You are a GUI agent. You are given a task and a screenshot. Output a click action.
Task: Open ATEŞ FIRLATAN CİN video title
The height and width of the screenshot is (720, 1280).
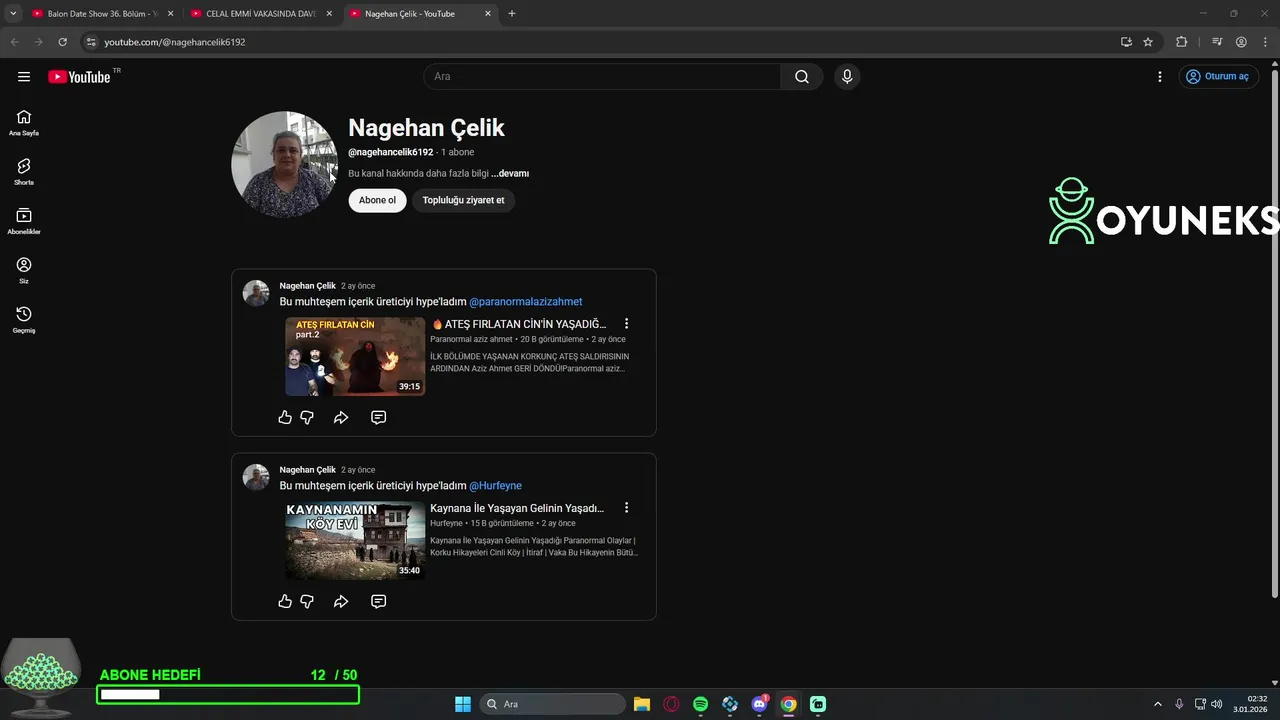point(519,324)
